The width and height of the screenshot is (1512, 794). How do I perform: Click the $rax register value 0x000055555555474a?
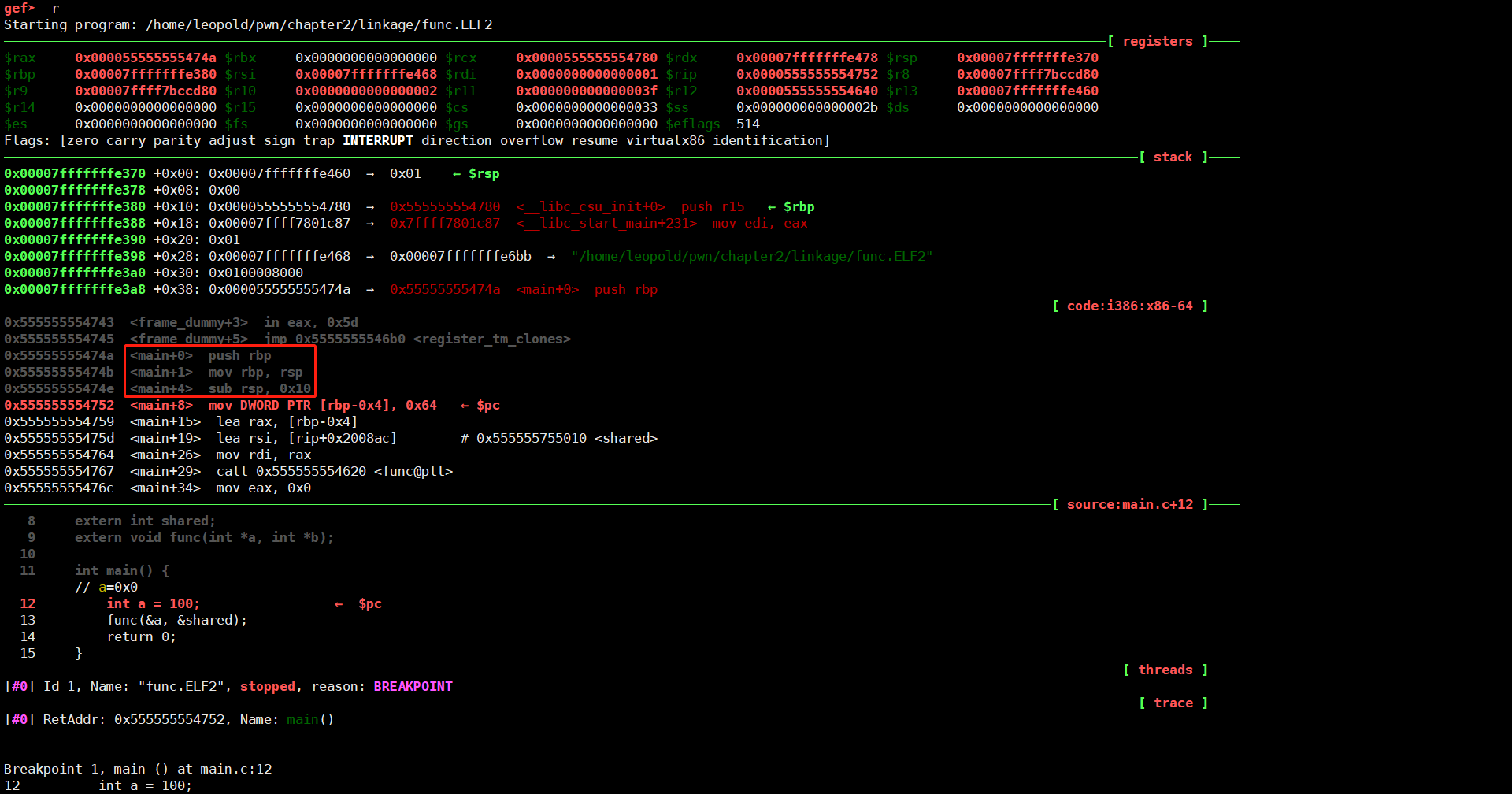(146, 58)
